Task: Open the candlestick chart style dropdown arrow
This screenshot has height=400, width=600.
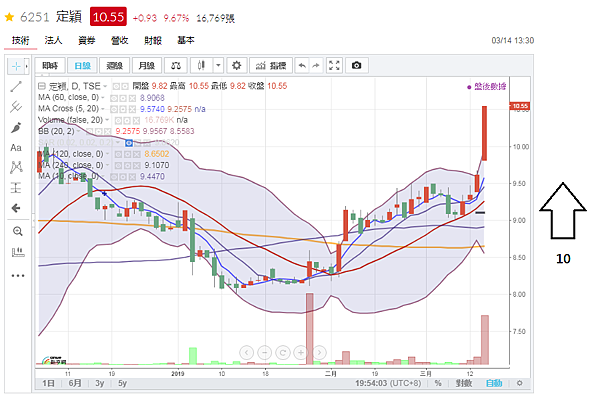Action: (x=218, y=65)
